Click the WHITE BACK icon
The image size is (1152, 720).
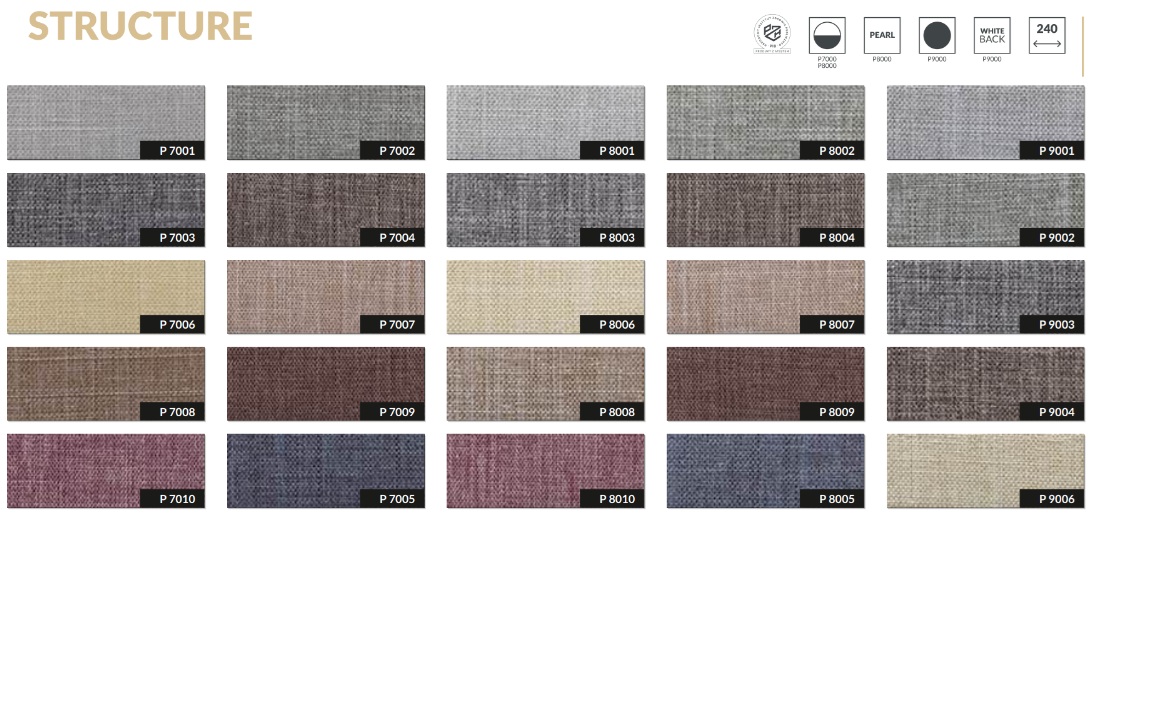coord(992,36)
